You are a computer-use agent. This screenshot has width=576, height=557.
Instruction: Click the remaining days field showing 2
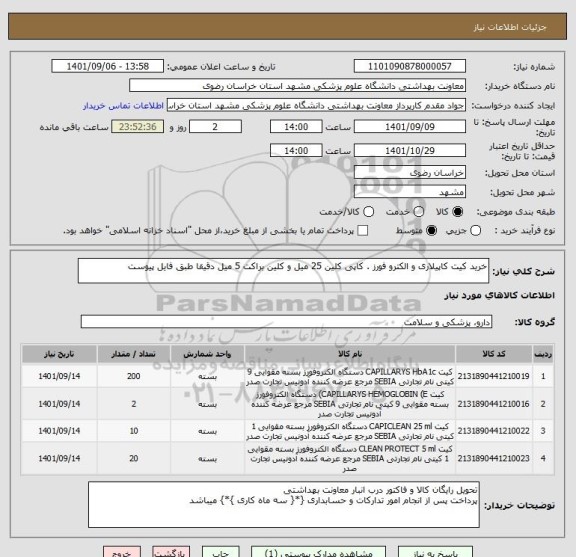click(215, 127)
